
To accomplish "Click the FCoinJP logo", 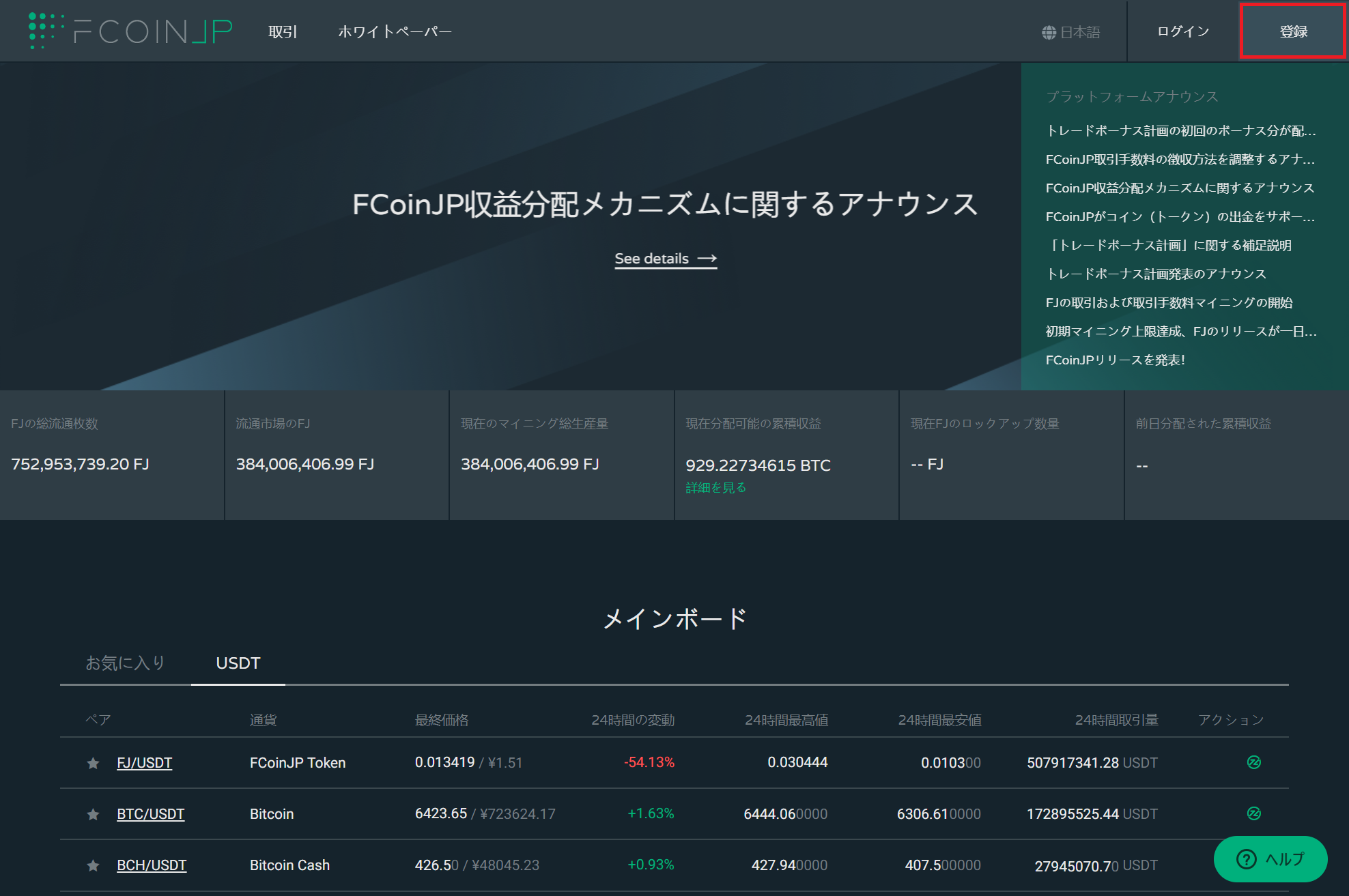I will pyautogui.click(x=130, y=31).
